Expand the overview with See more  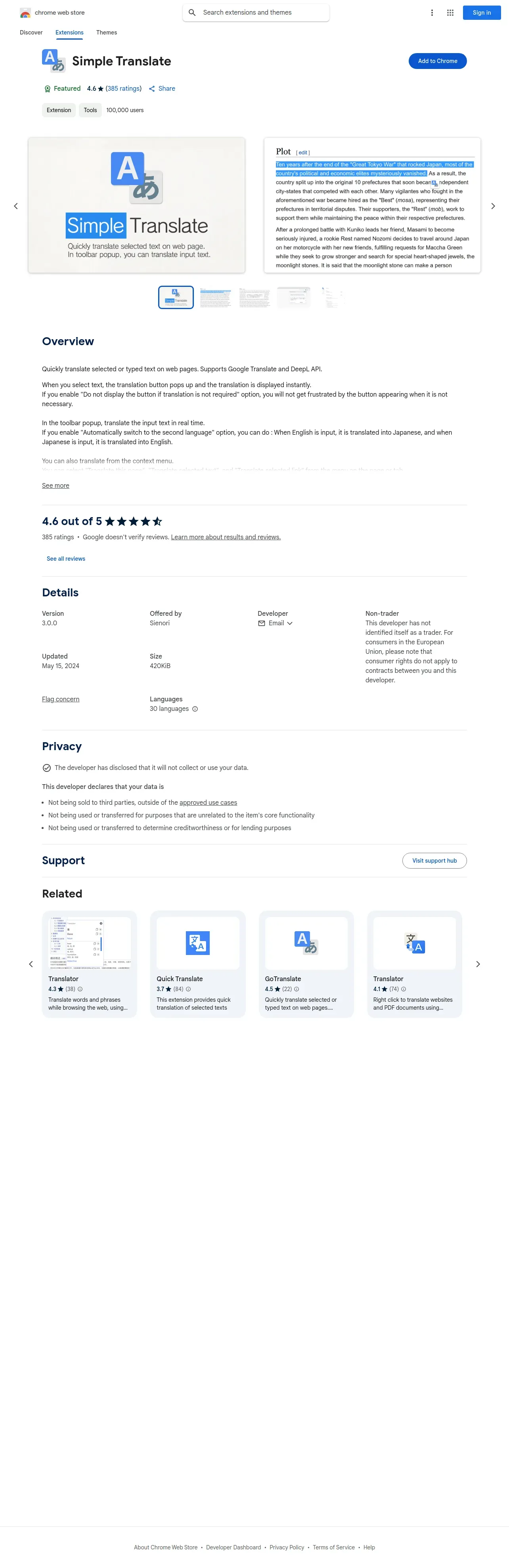tap(55, 486)
